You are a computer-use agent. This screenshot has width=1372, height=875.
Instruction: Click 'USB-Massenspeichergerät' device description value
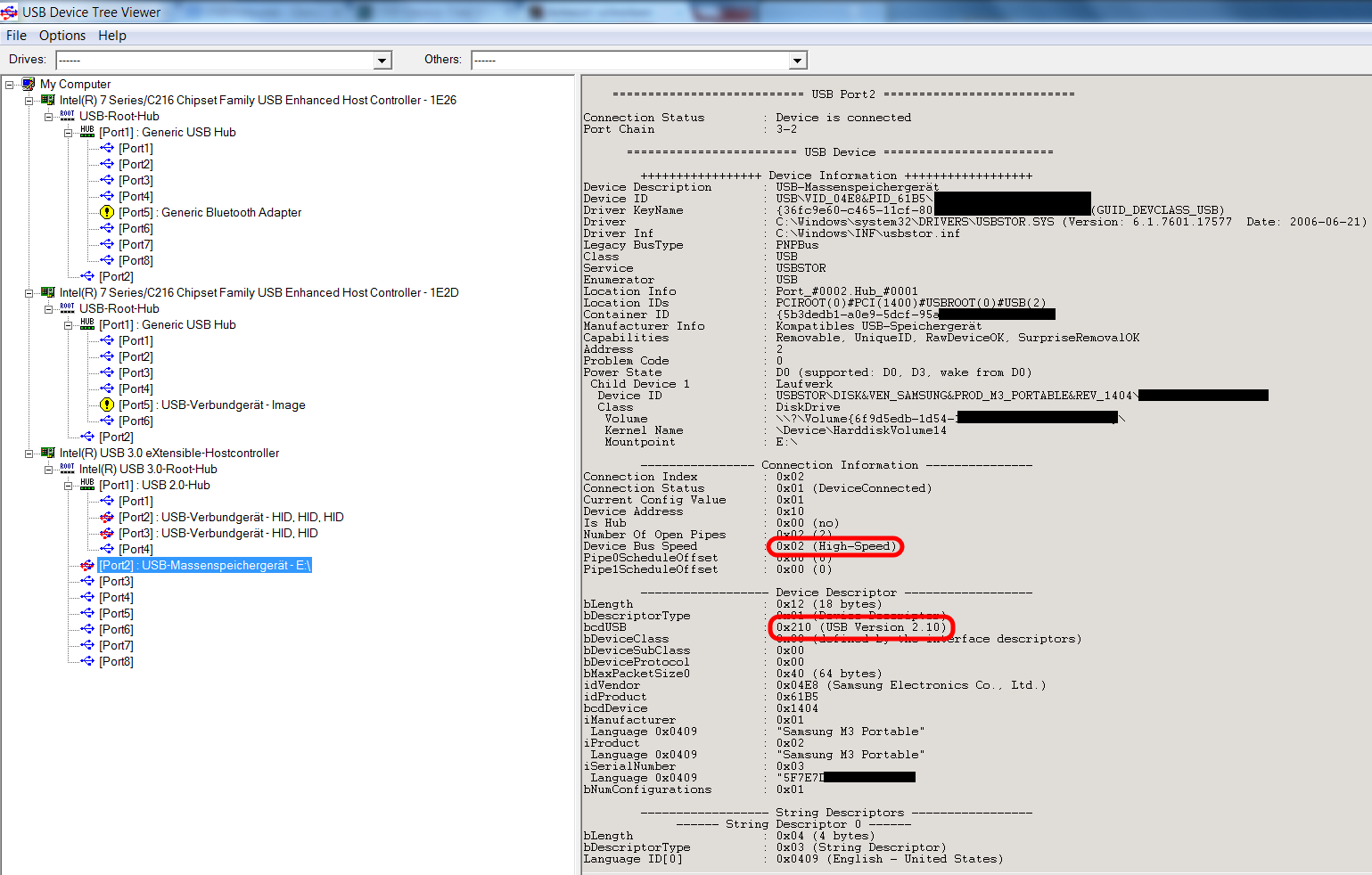click(857, 187)
